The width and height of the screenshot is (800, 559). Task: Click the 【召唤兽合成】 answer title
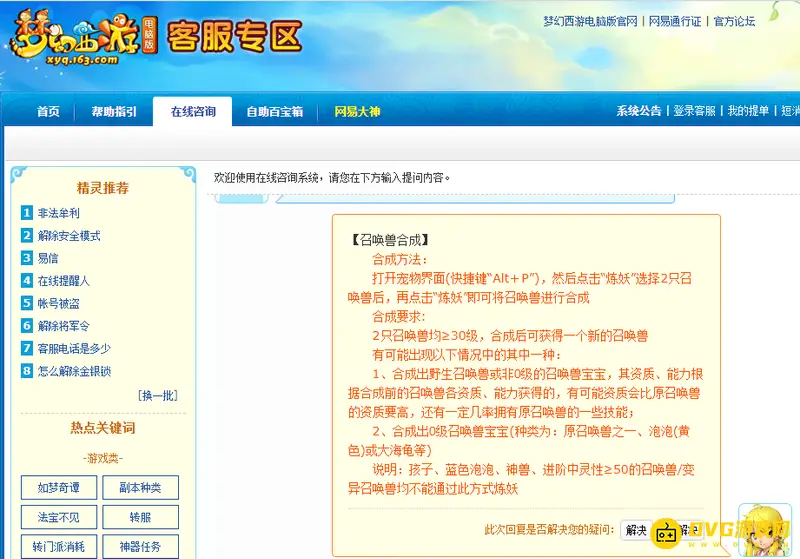pyautogui.click(x=390, y=240)
